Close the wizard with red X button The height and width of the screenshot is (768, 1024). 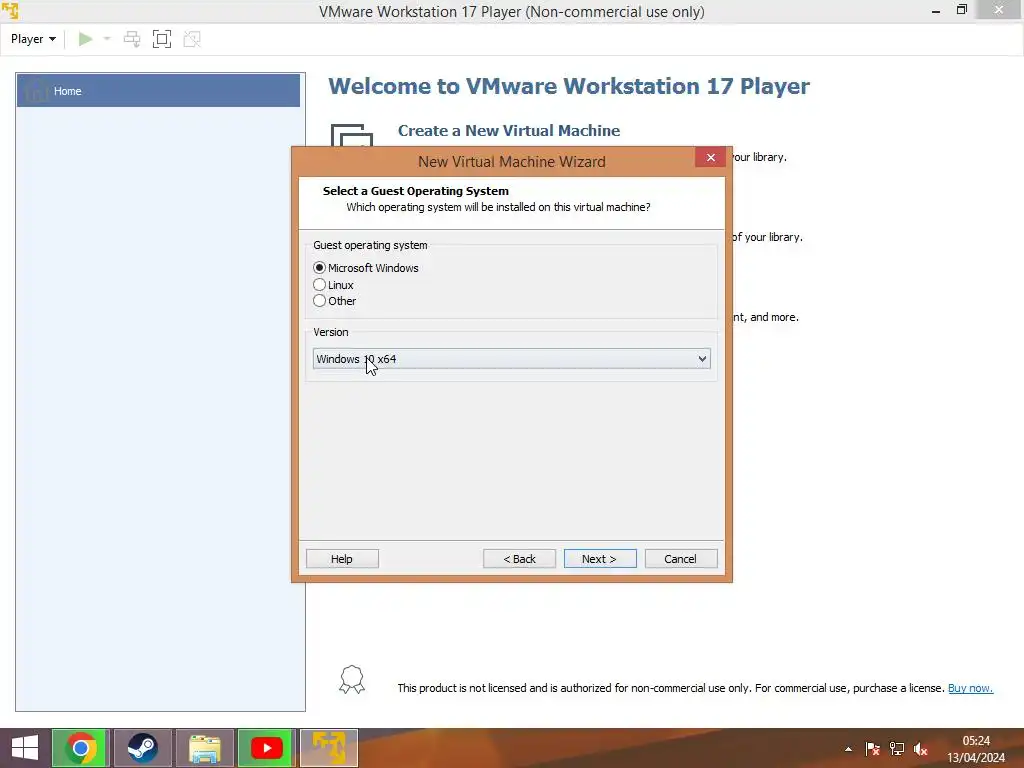pos(711,157)
